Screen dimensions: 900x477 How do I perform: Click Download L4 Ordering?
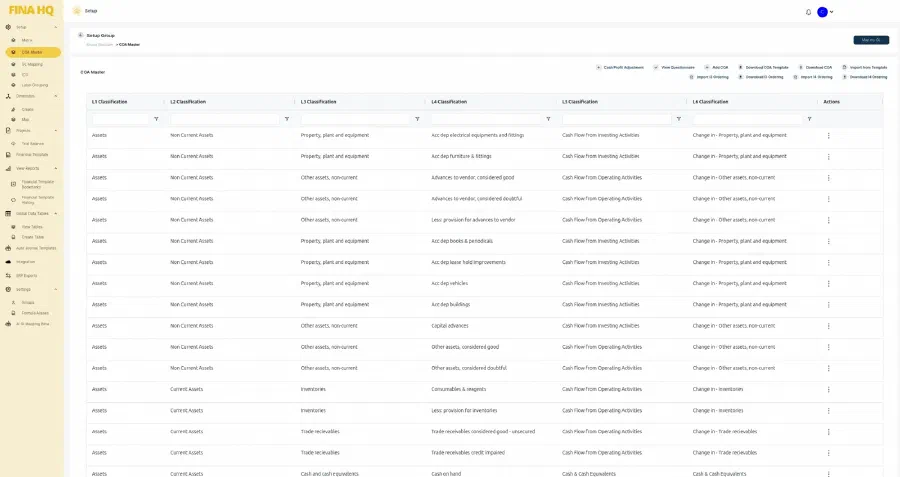click(864, 77)
